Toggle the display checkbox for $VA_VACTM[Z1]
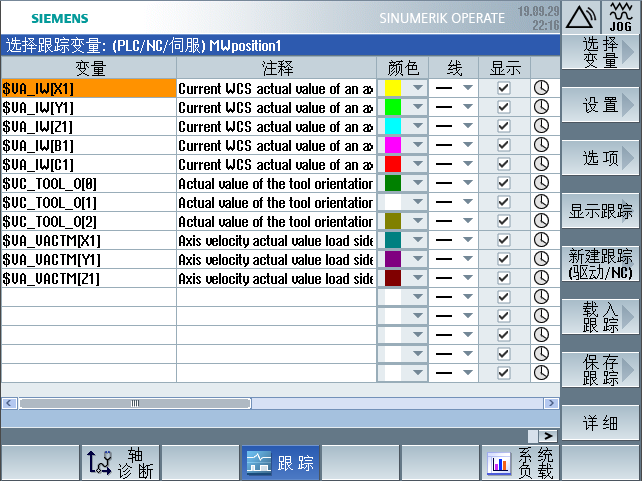Viewport: 642px width, 481px height. tap(504, 278)
